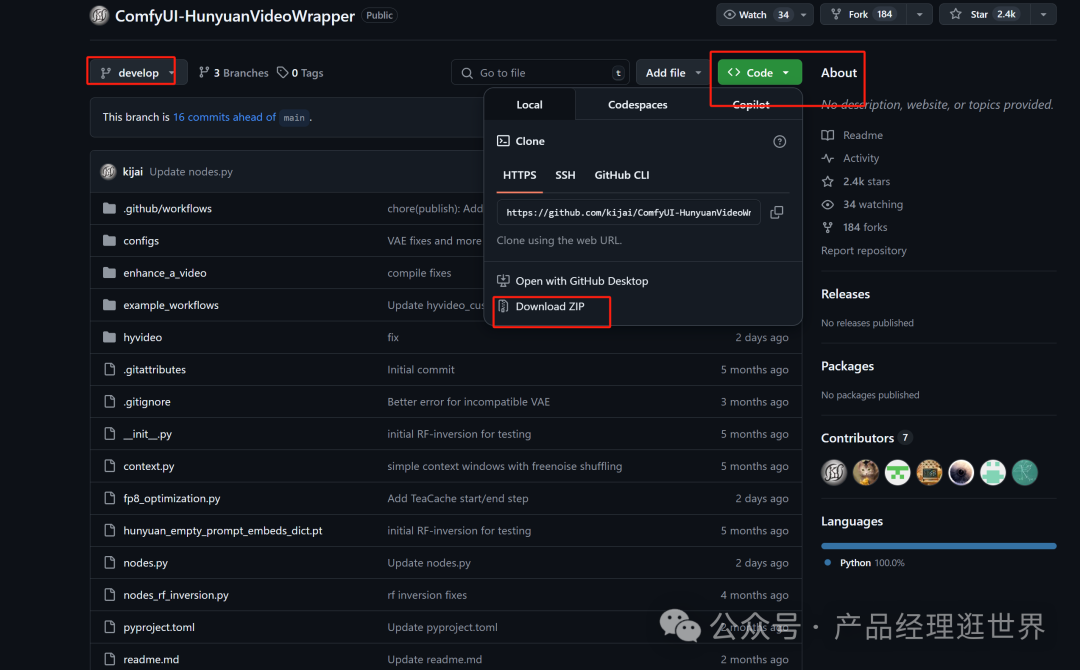Fork the repository

pyautogui.click(x=861, y=14)
